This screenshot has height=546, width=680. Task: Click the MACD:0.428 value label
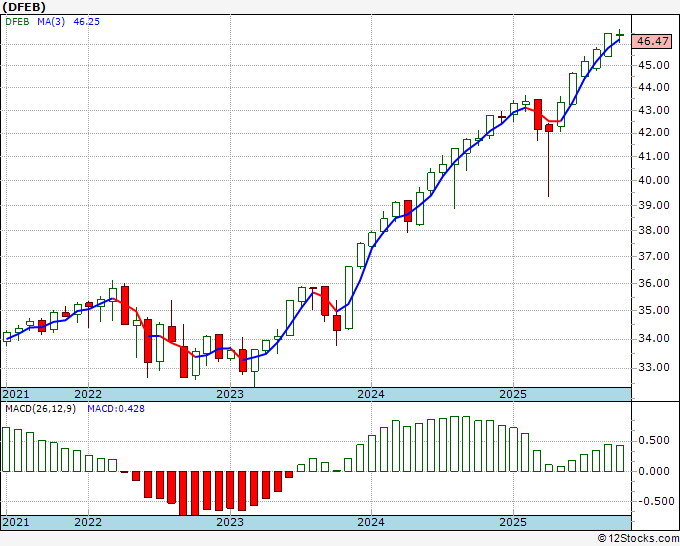click(x=116, y=409)
